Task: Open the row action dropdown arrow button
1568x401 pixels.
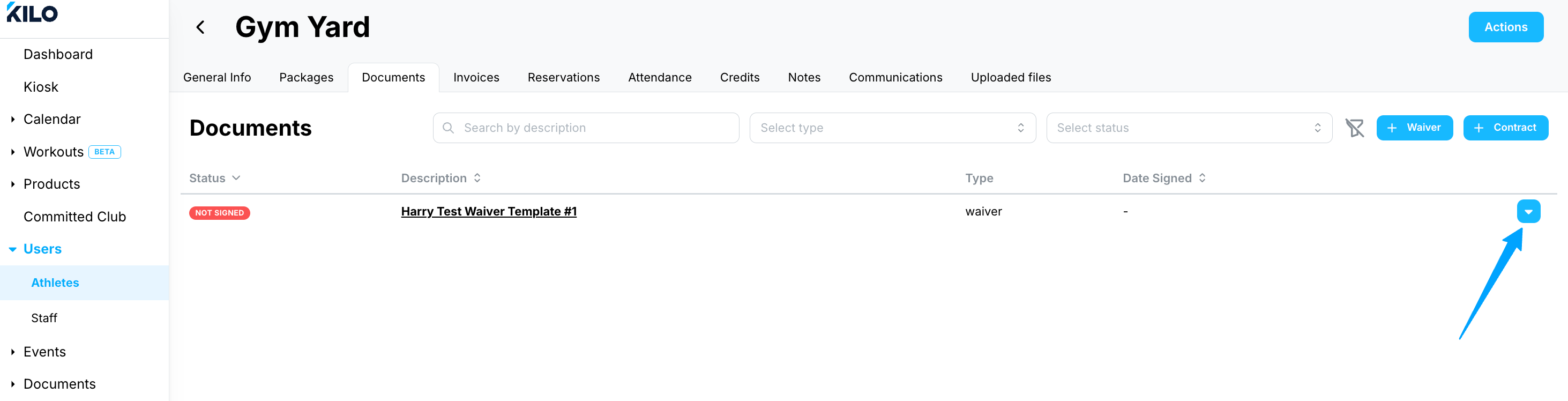Action: 1528,212
